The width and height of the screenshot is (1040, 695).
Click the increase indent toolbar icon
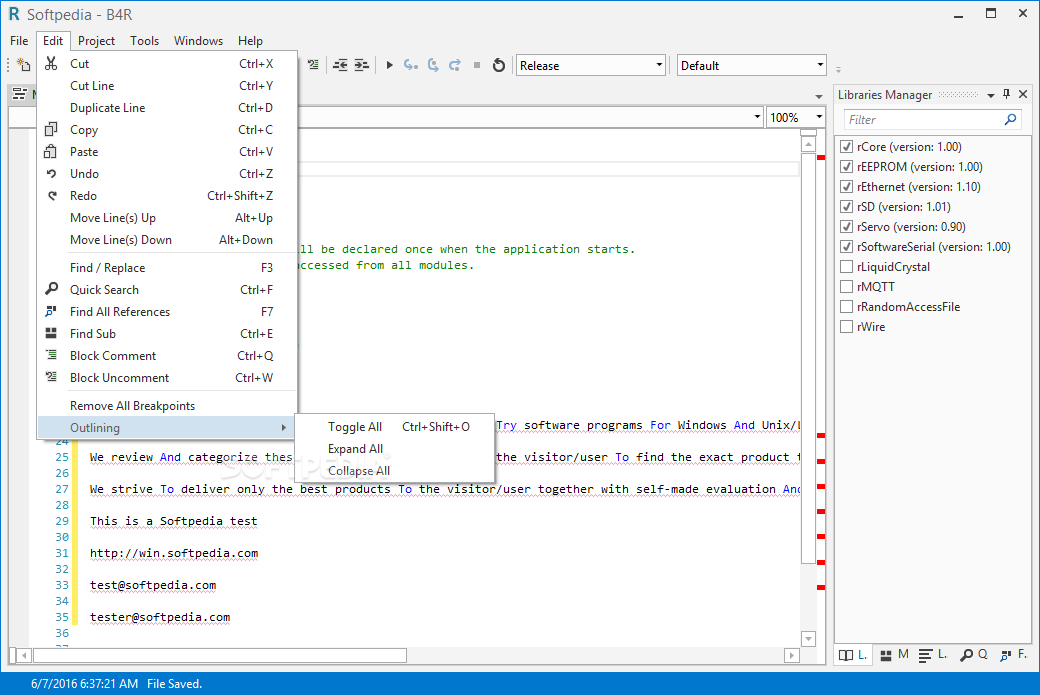pyautogui.click(x=361, y=64)
